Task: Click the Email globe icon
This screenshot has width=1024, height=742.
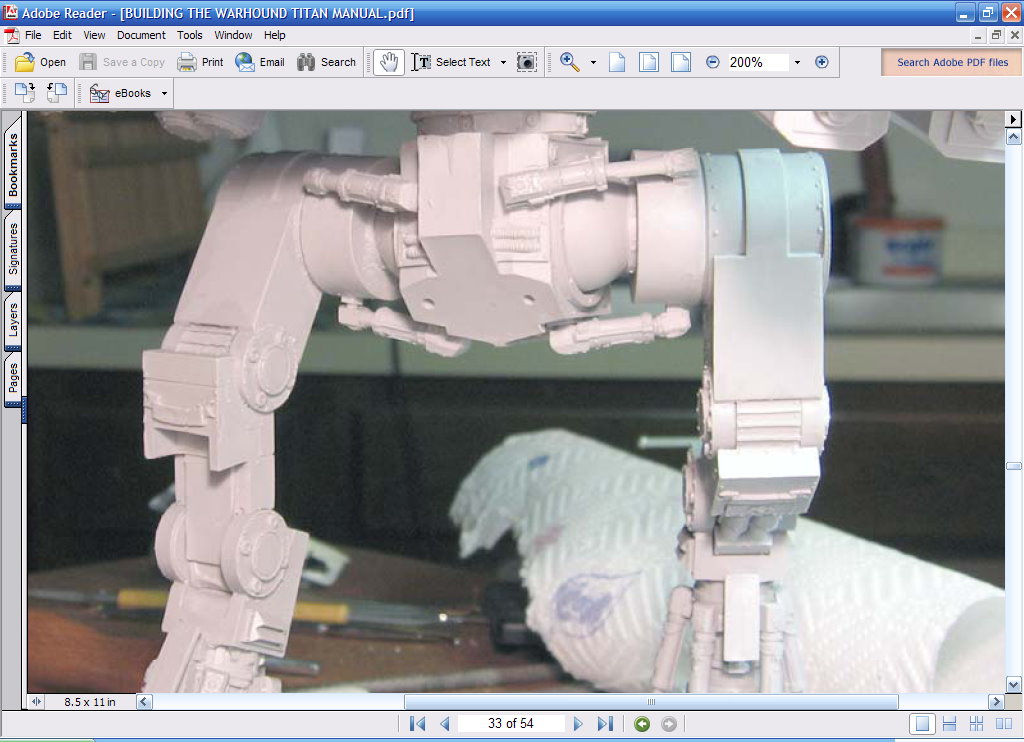Action: pos(245,62)
